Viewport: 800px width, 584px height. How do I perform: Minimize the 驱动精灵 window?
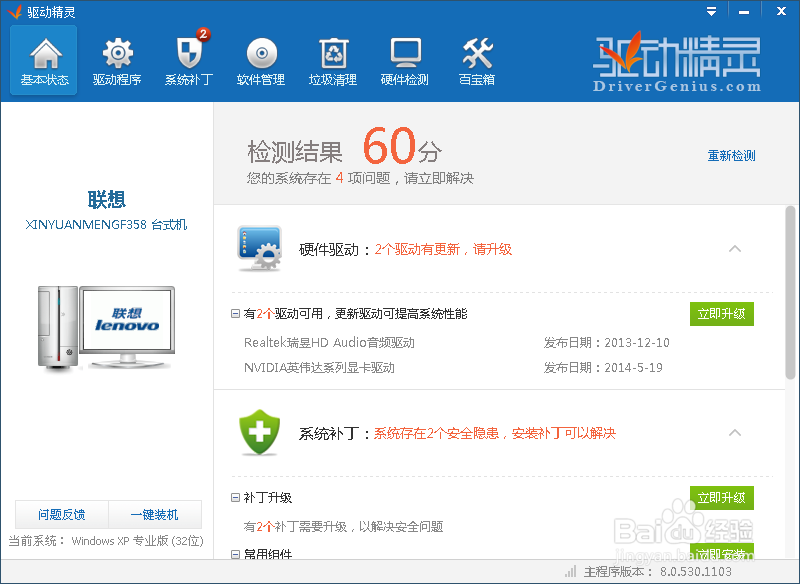pos(744,11)
